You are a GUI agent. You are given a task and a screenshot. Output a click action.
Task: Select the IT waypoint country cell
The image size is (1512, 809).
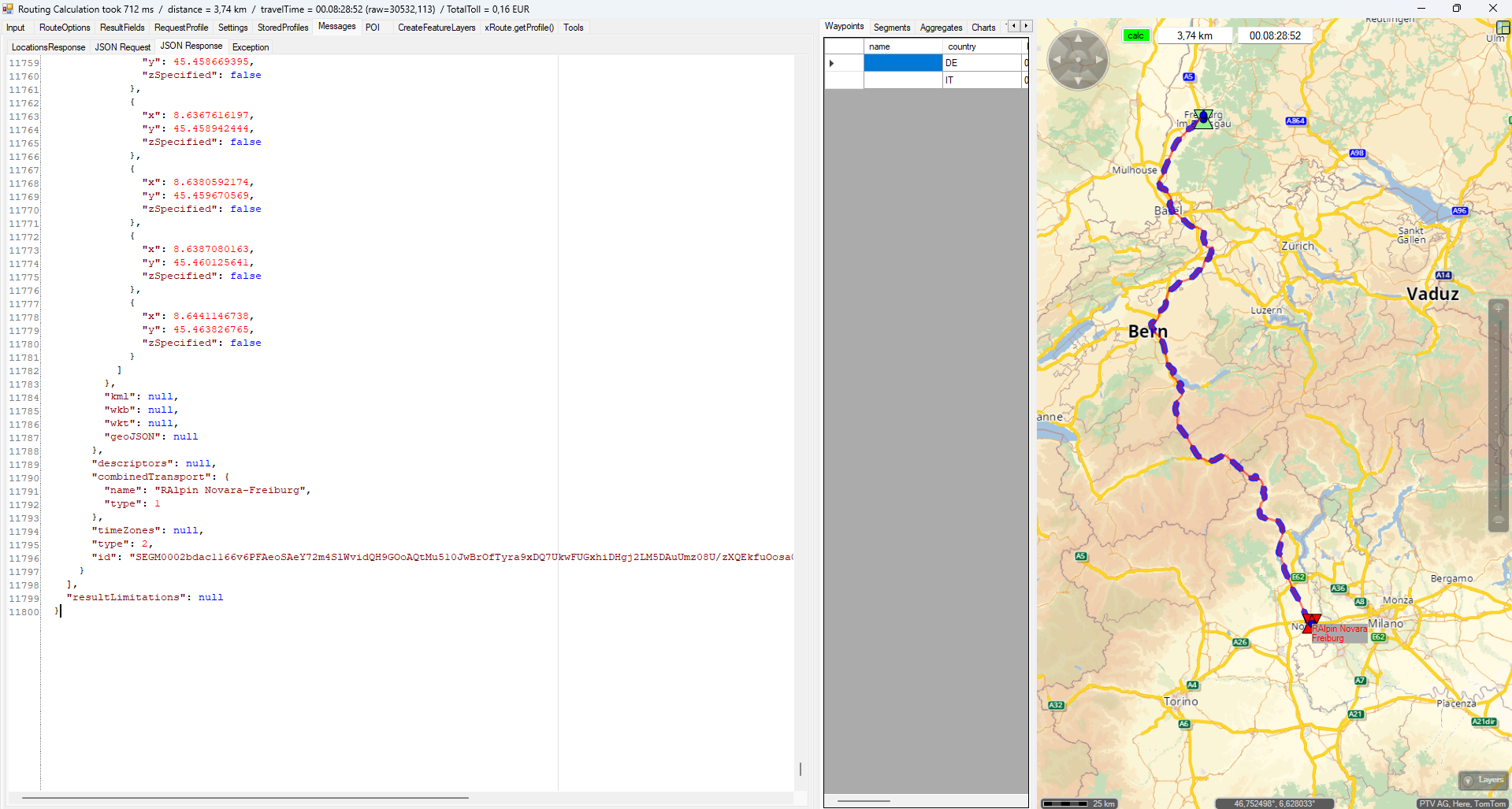(x=982, y=80)
